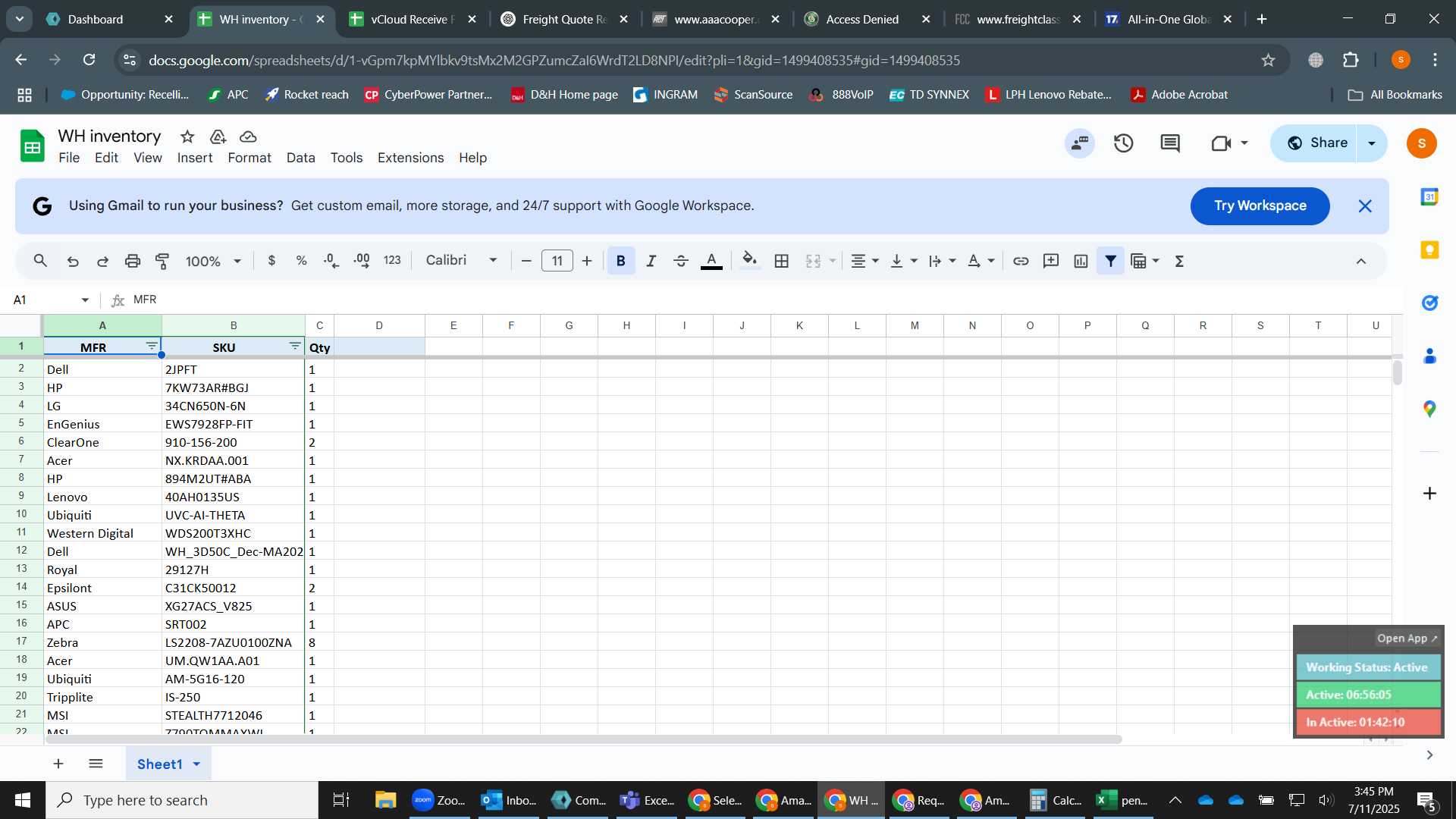Decrease decimal places
The width and height of the screenshot is (1456, 819).
(x=331, y=261)
